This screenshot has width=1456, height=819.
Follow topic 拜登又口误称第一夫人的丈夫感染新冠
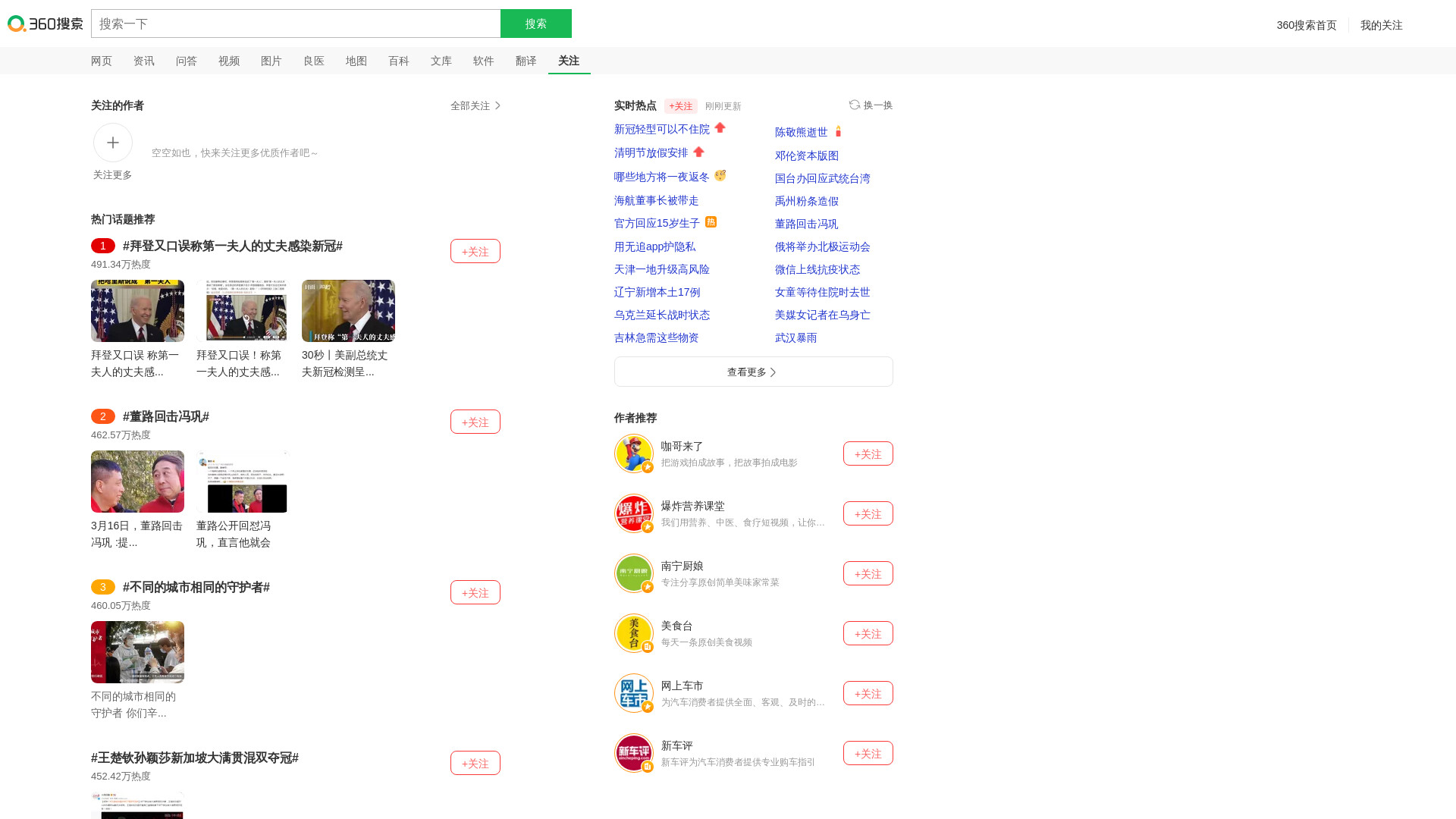pyautogui.click(x=475, y=251)
